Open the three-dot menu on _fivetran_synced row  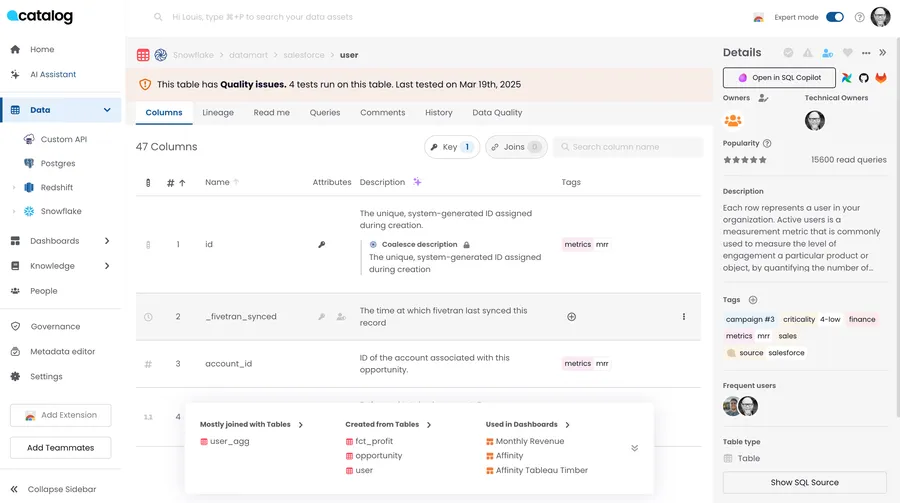(x=684, y=316)
